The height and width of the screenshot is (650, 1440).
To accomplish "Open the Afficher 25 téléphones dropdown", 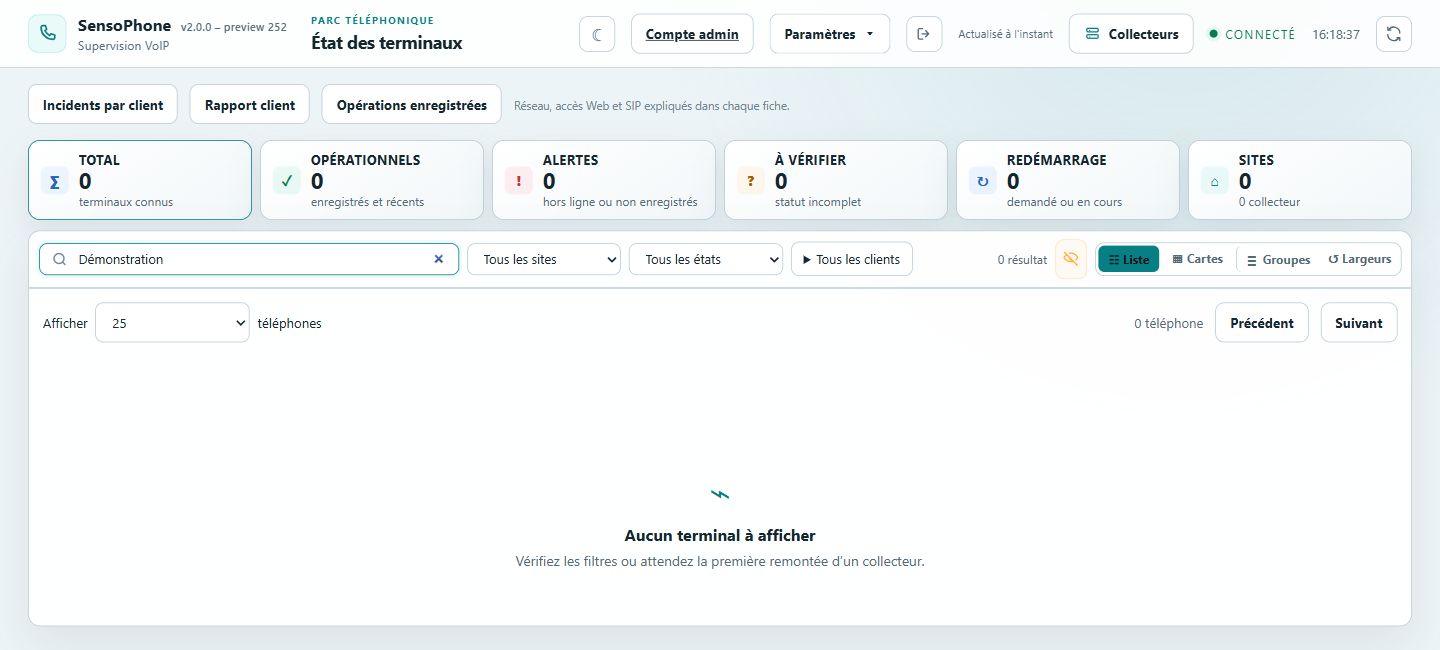I will coord(172,323).
